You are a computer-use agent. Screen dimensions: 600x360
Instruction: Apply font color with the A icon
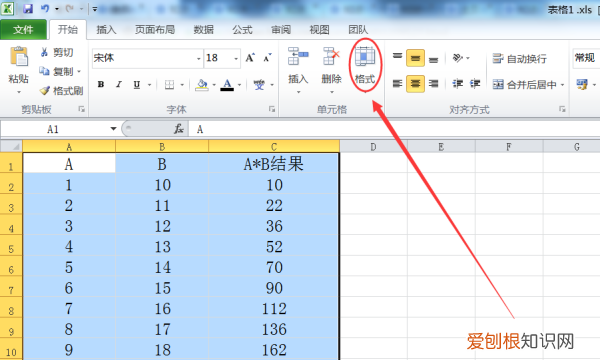click(227, 85)
